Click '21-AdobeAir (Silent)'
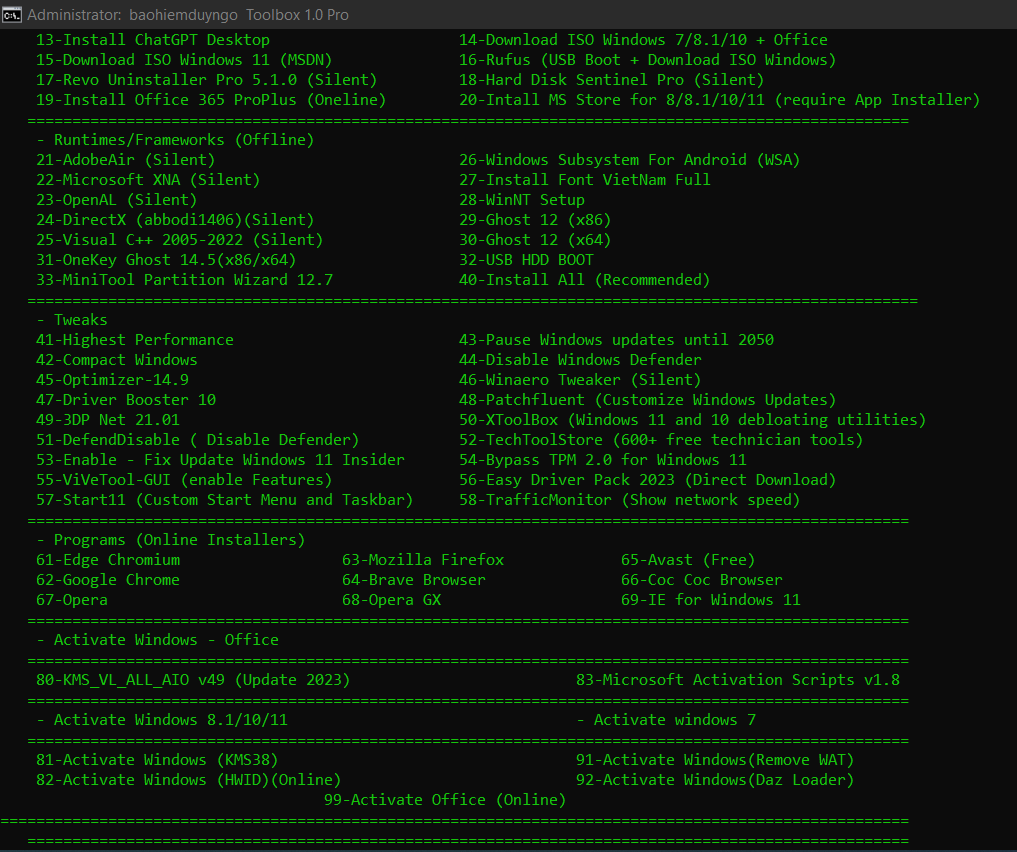The image size is (1017, 852). [x=125, y=160]
